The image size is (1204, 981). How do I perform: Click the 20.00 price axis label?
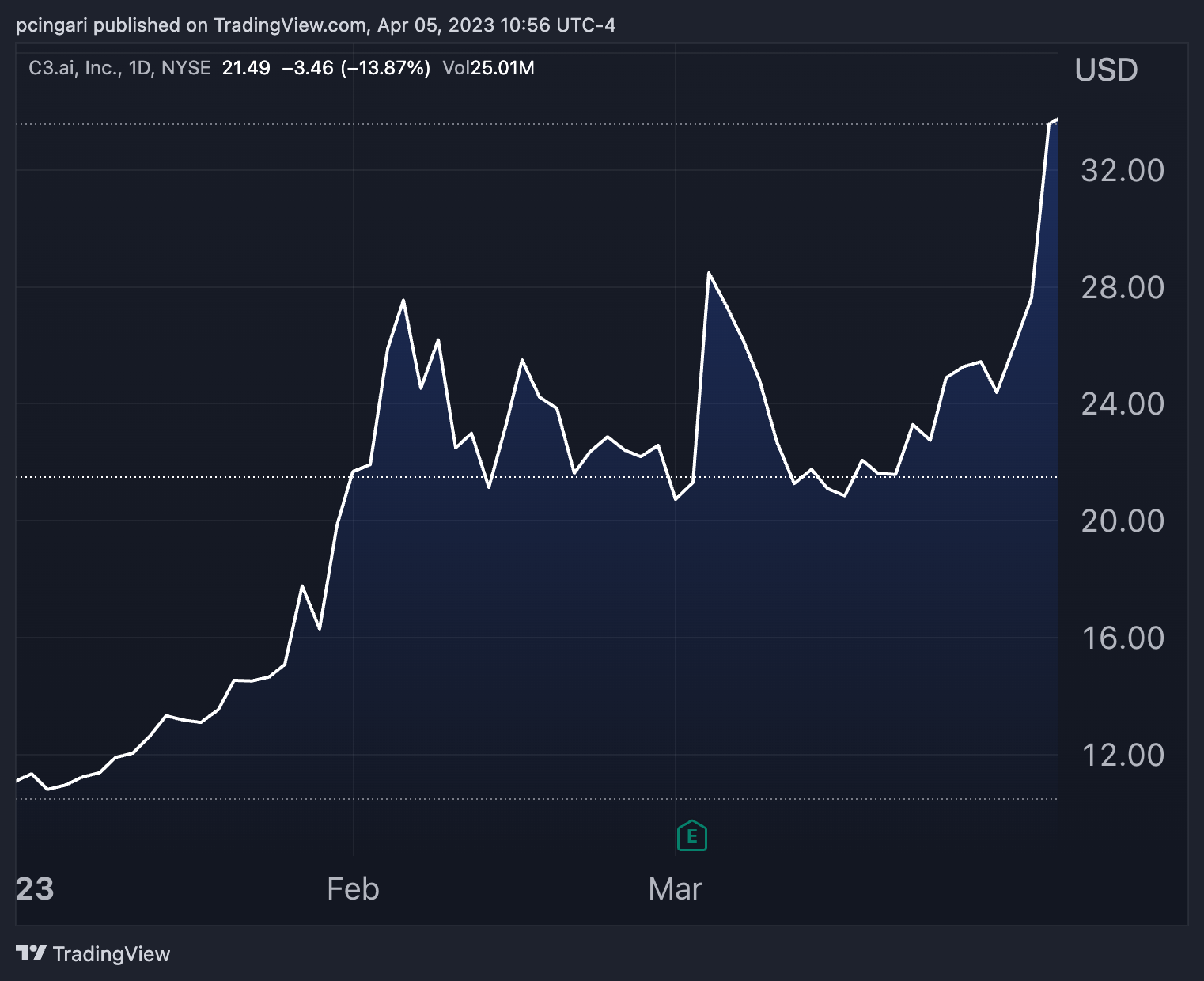click(1123, 521)
